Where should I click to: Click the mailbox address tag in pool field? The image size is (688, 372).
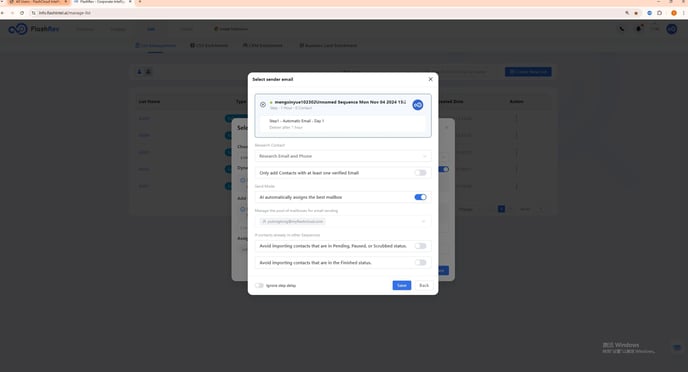292,222
